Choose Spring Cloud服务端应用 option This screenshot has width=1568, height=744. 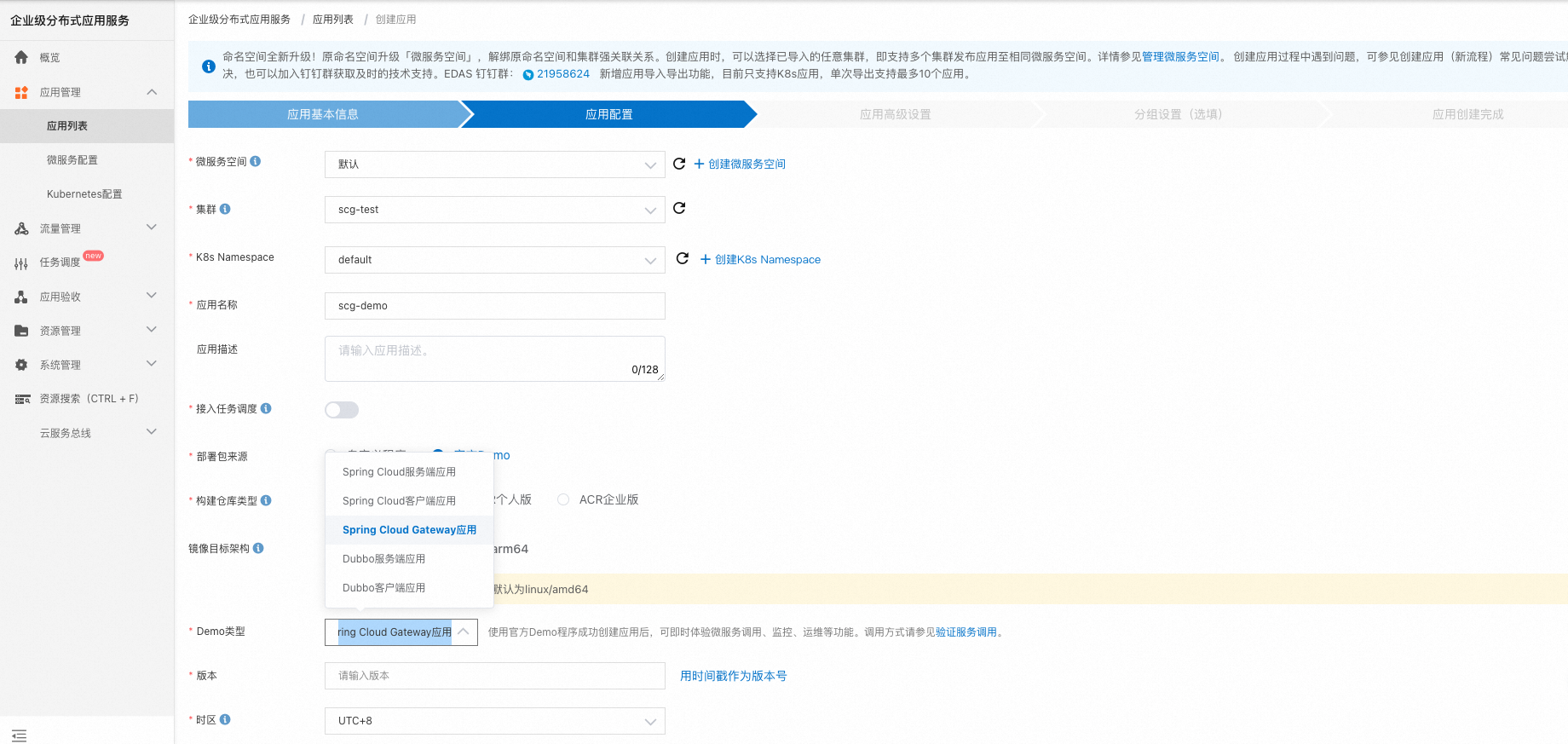pyautogui.click(x=409, y=472)
